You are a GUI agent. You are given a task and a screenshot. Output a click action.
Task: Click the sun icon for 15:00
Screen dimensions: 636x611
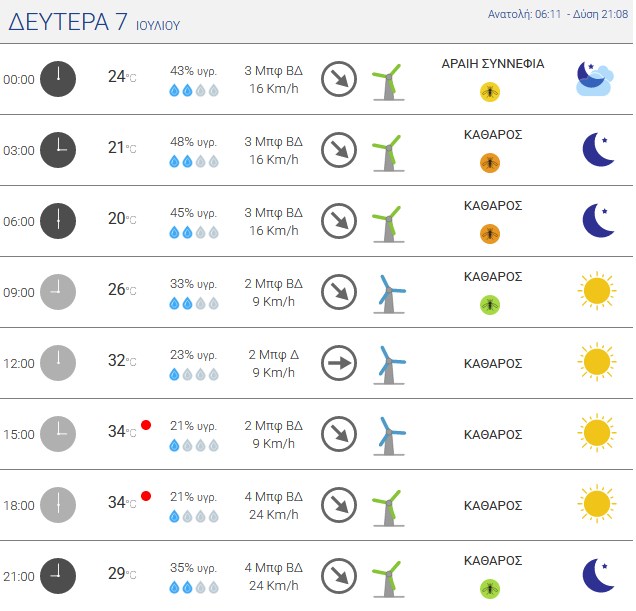click(x=597, y=433)
